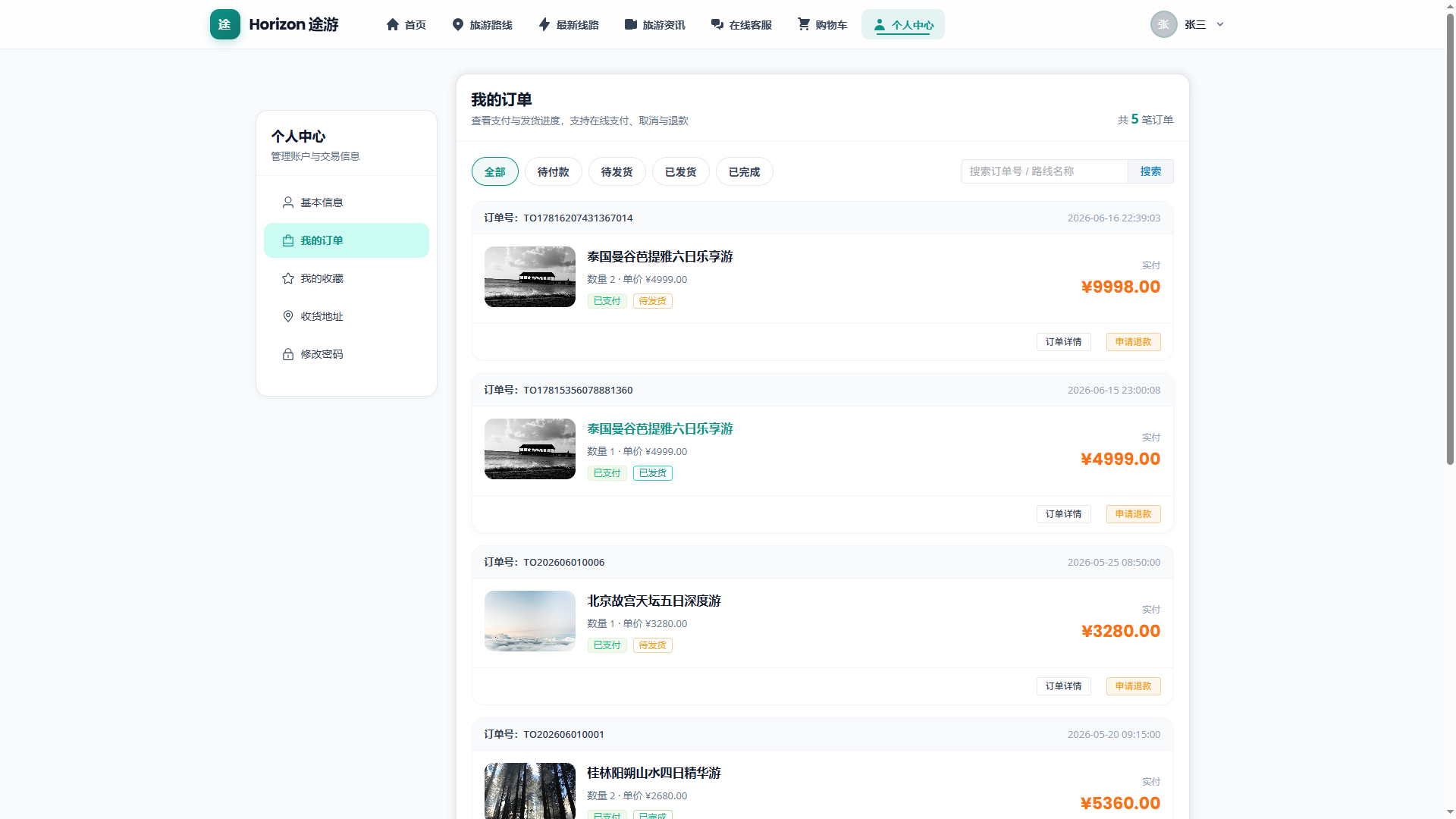Image resolution: width=1456 pixels, height=819 pixels.
Task: Click order number TO202606010006
Action: point(564,563)
